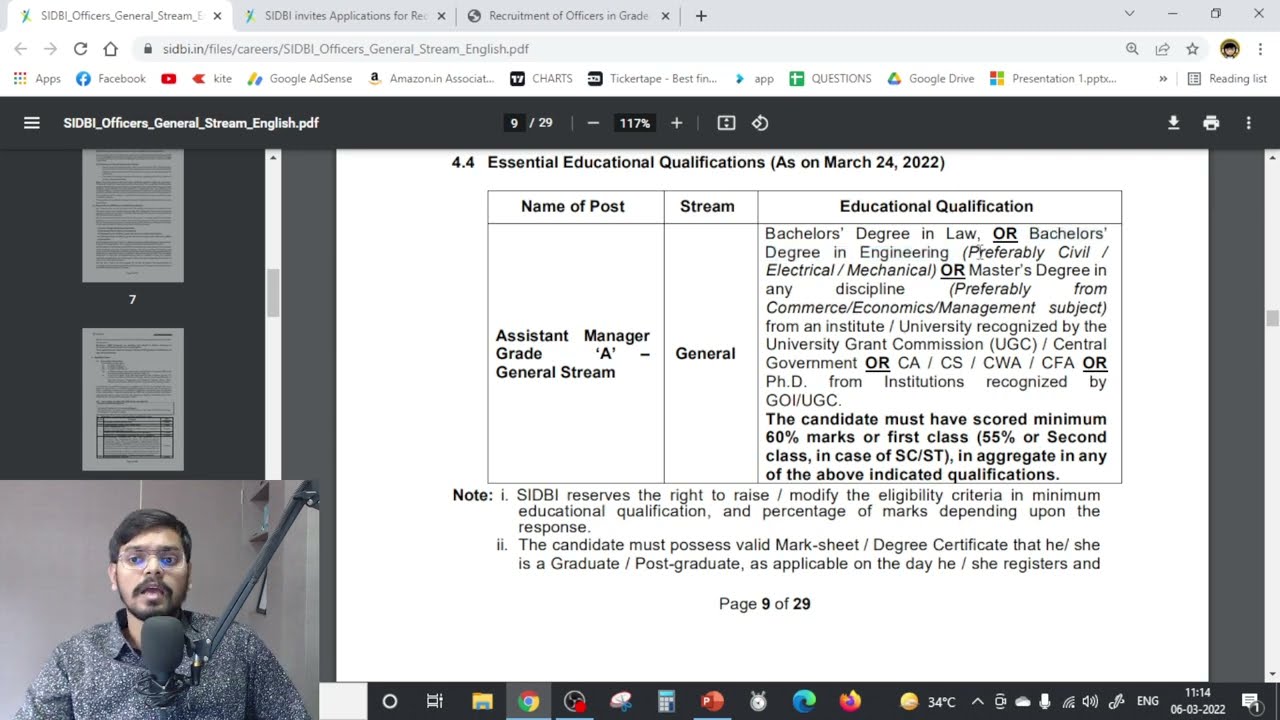Open the Amazon.in Associates bookmark
The image size is (1280, 720).
click(431, 78)
